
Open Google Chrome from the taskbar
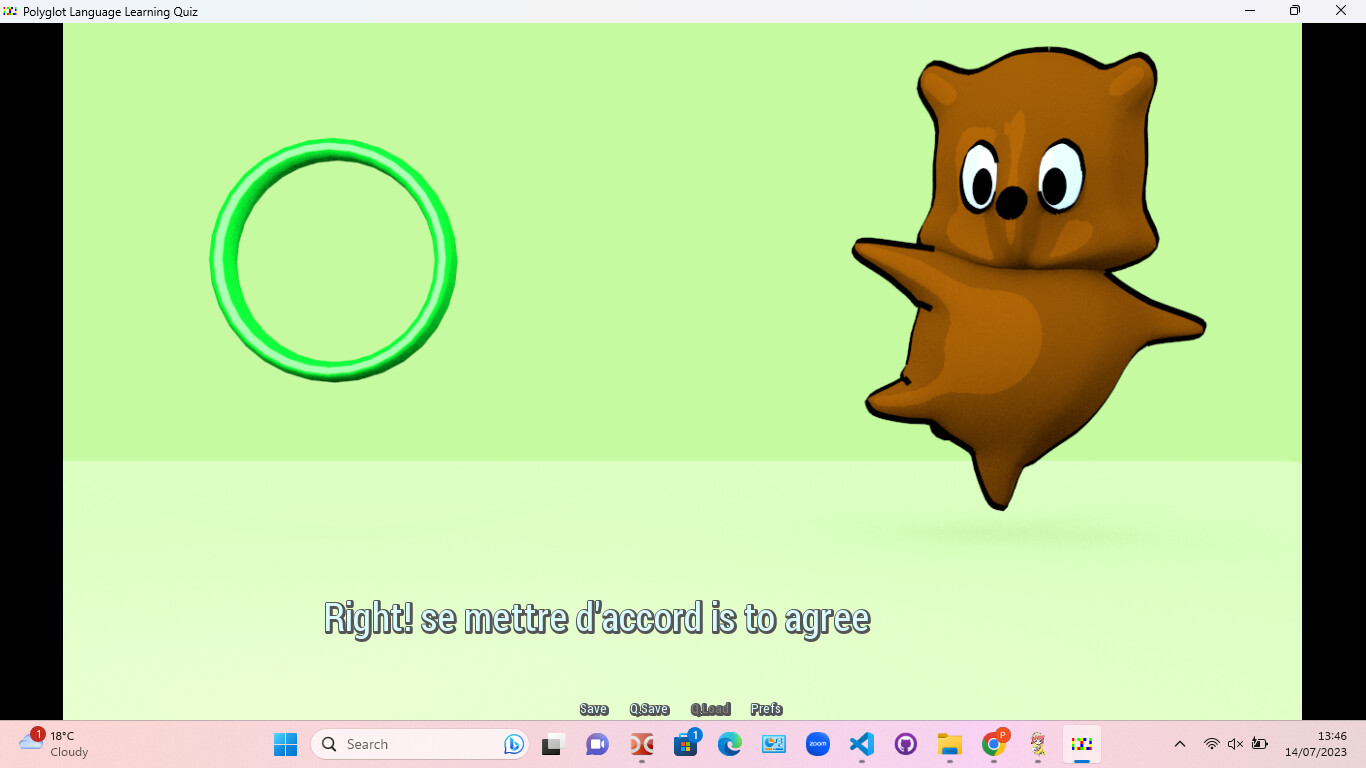(x=993, y=744)
